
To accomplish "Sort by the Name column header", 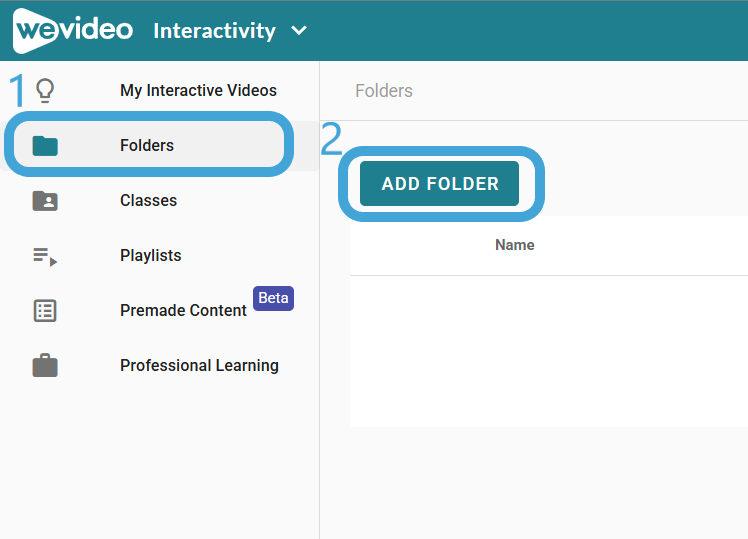I will click(x=515, y=245).
